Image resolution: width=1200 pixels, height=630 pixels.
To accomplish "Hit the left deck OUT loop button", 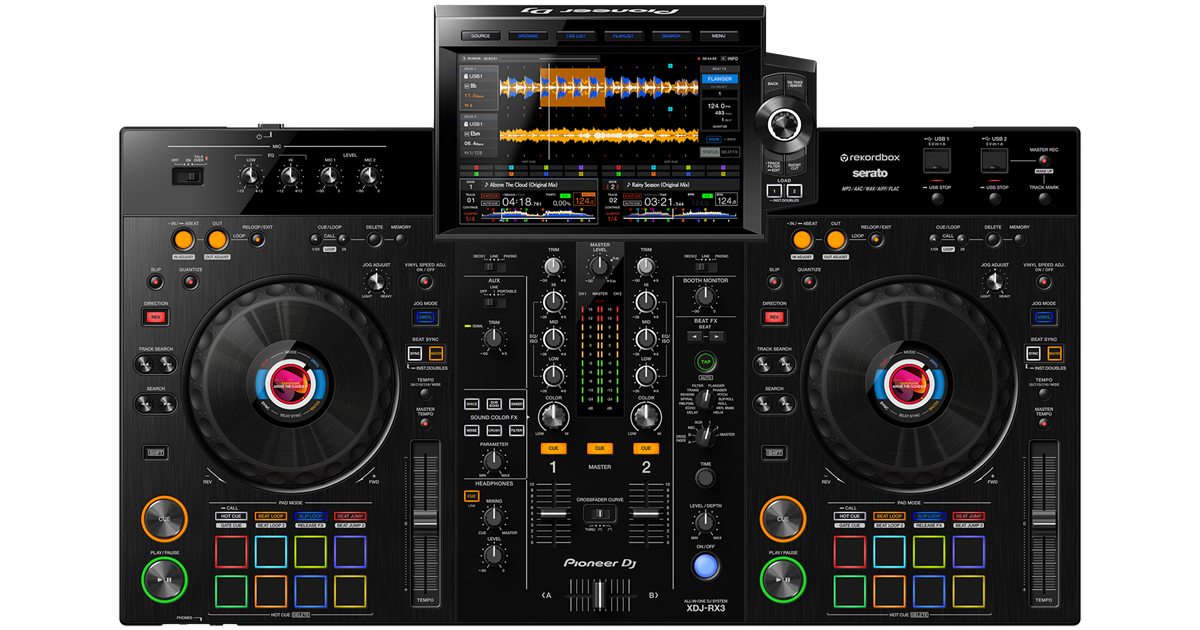I will tap(216, 239).
